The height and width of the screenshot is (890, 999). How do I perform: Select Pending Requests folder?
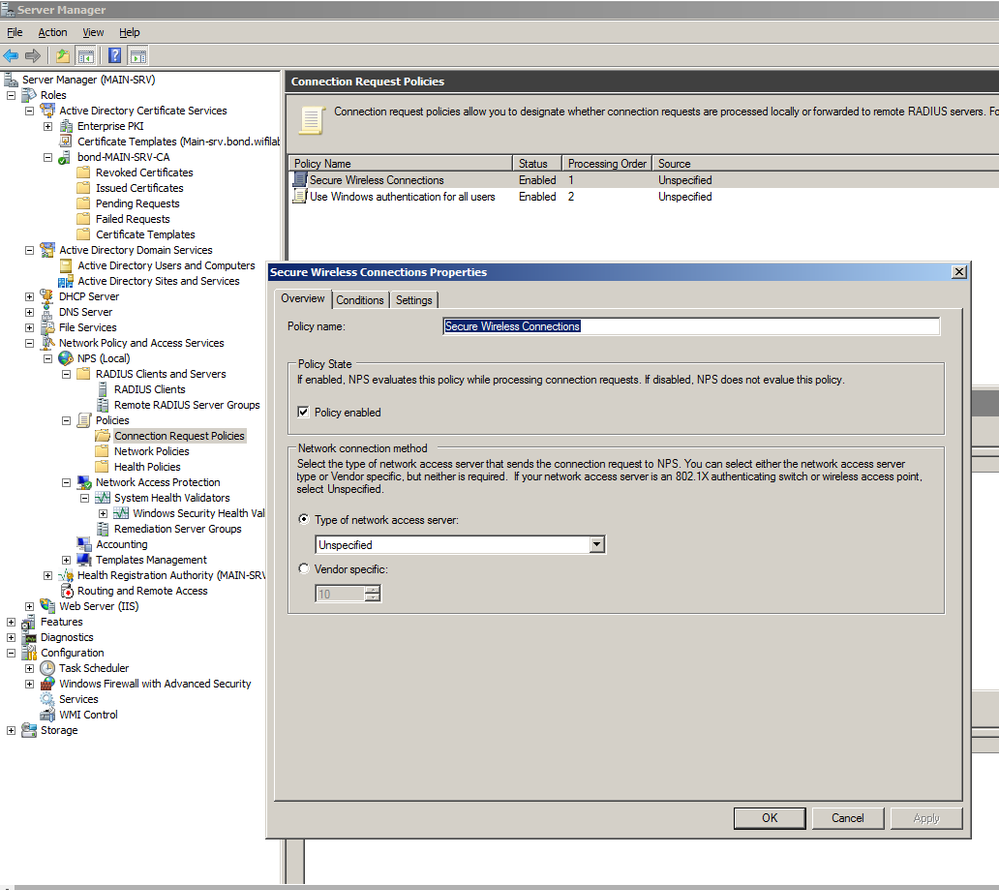[138, 204]
